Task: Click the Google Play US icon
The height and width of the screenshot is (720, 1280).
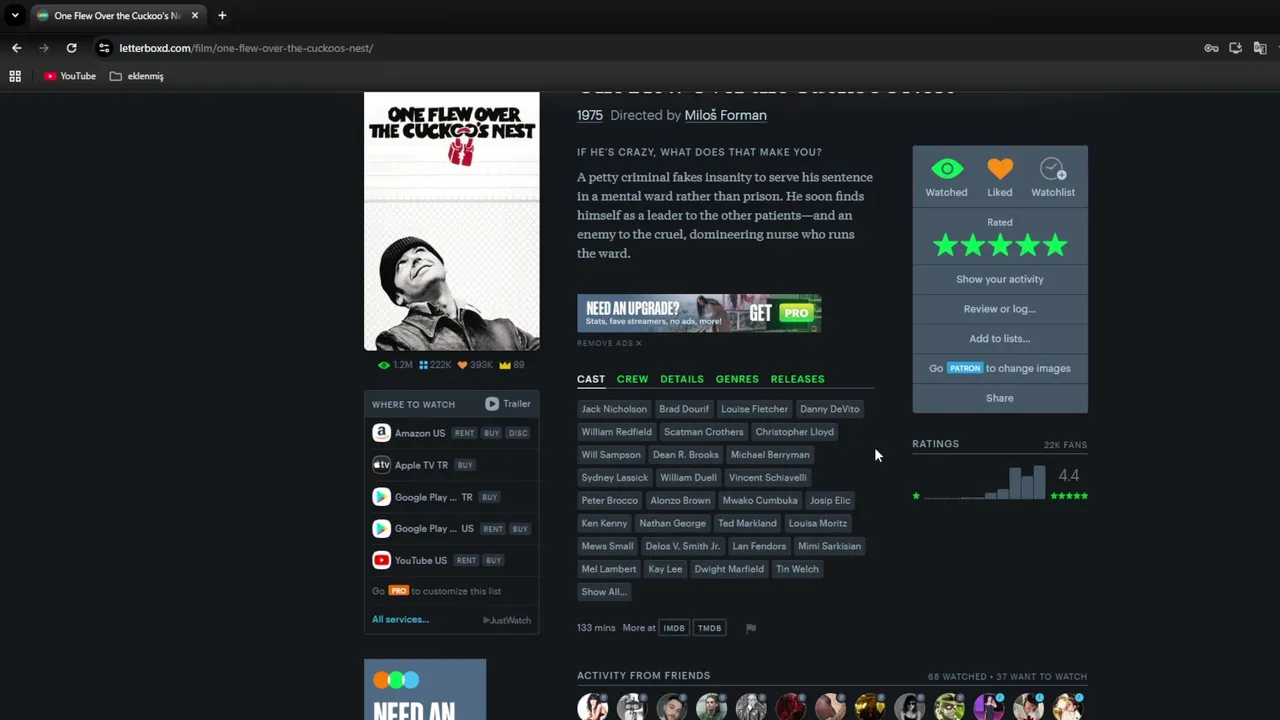Action: click(x=381, y=528)
